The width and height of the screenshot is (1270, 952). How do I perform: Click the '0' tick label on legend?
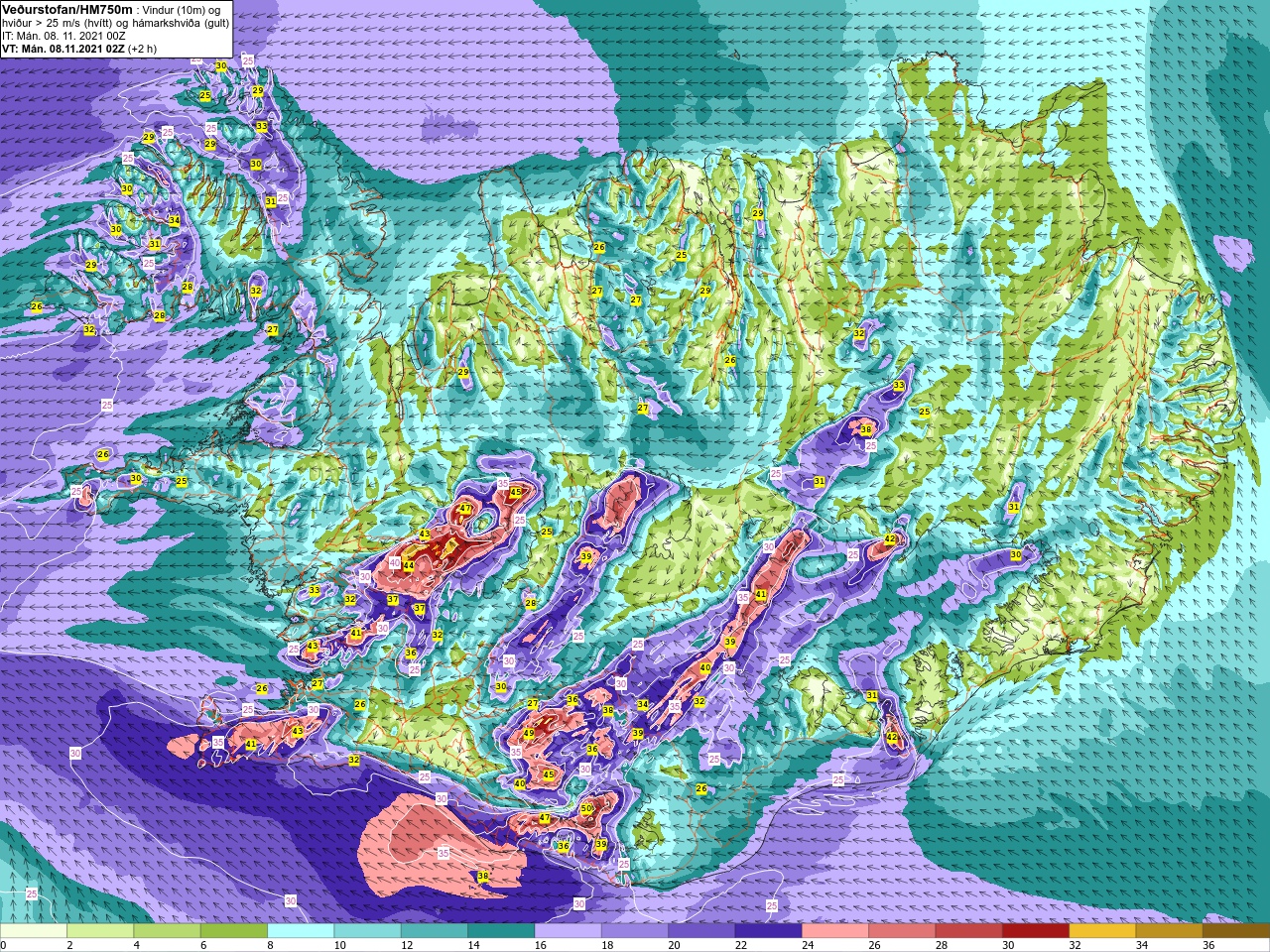(x=4, y=945)
